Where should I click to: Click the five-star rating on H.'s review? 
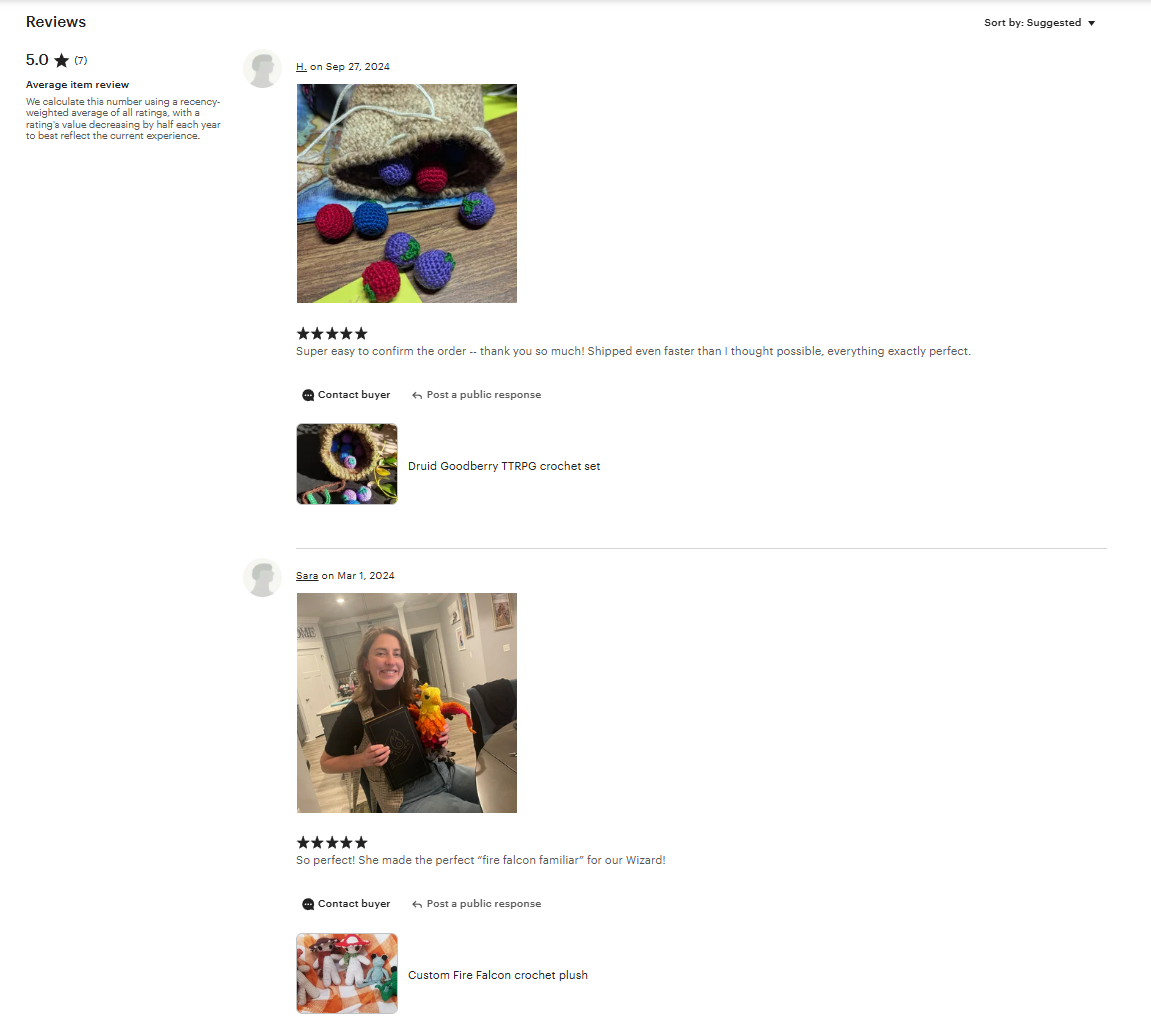332,333
